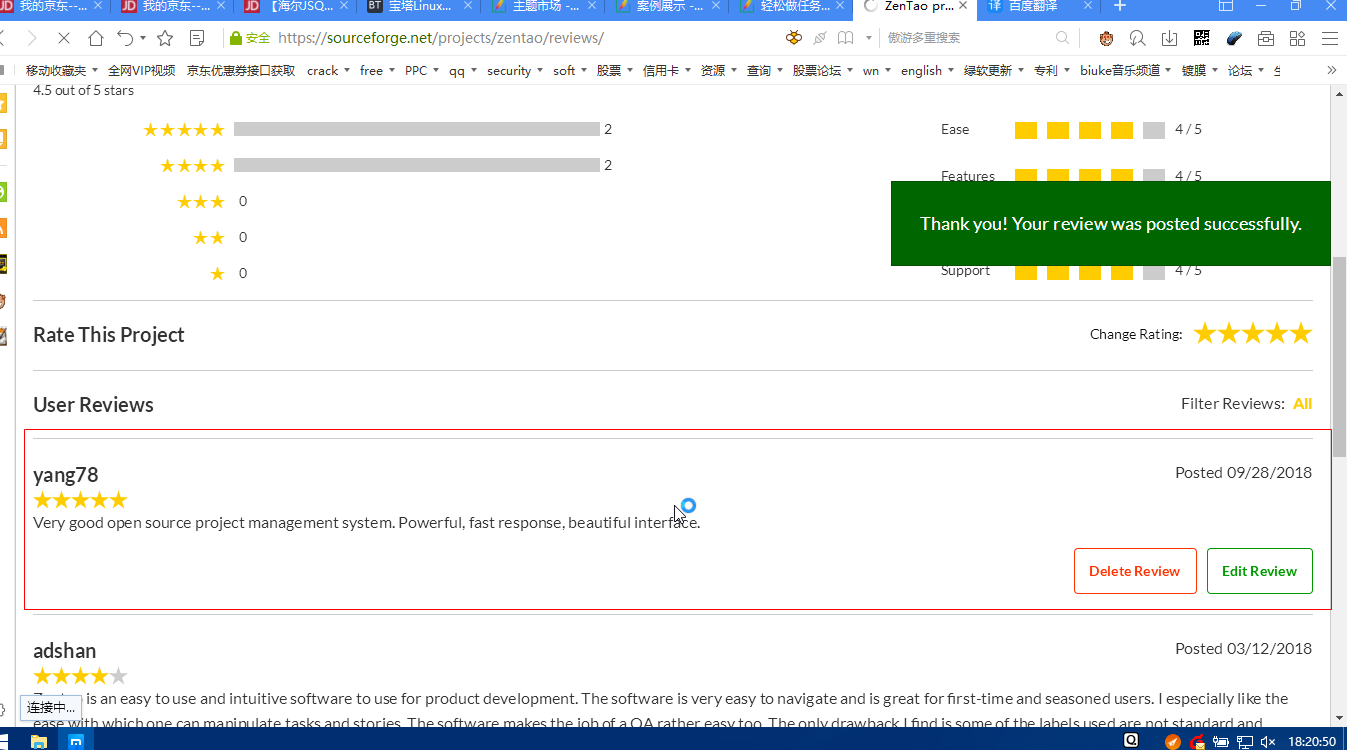This screenshot has height=750, width=1347.
Task: Open the network status tray icon
Action: point(1245,742)
